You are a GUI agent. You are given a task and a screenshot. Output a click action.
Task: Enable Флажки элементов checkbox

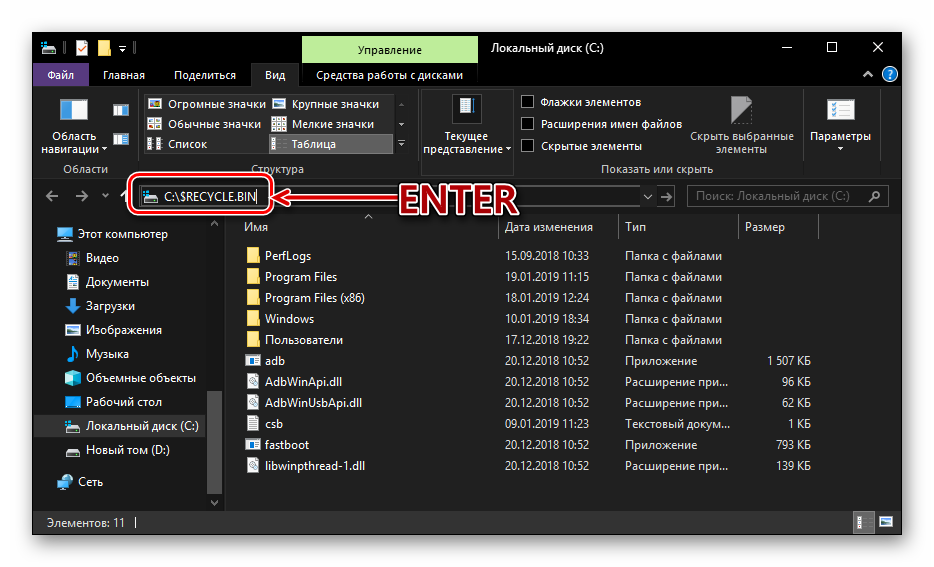[527, 102]
